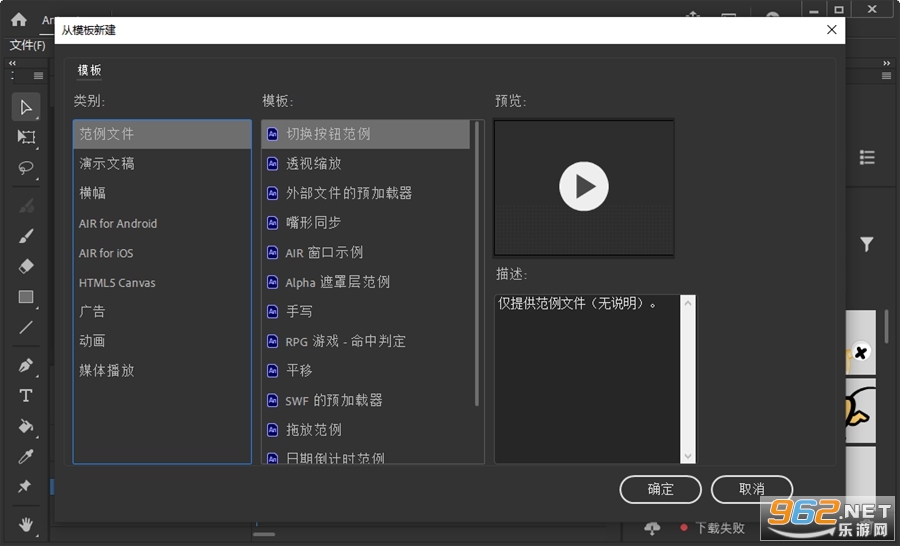Viewport: 900px width, 546px height.
Task: Click the asset thumbnail with X badge
Action: [860, 343]
